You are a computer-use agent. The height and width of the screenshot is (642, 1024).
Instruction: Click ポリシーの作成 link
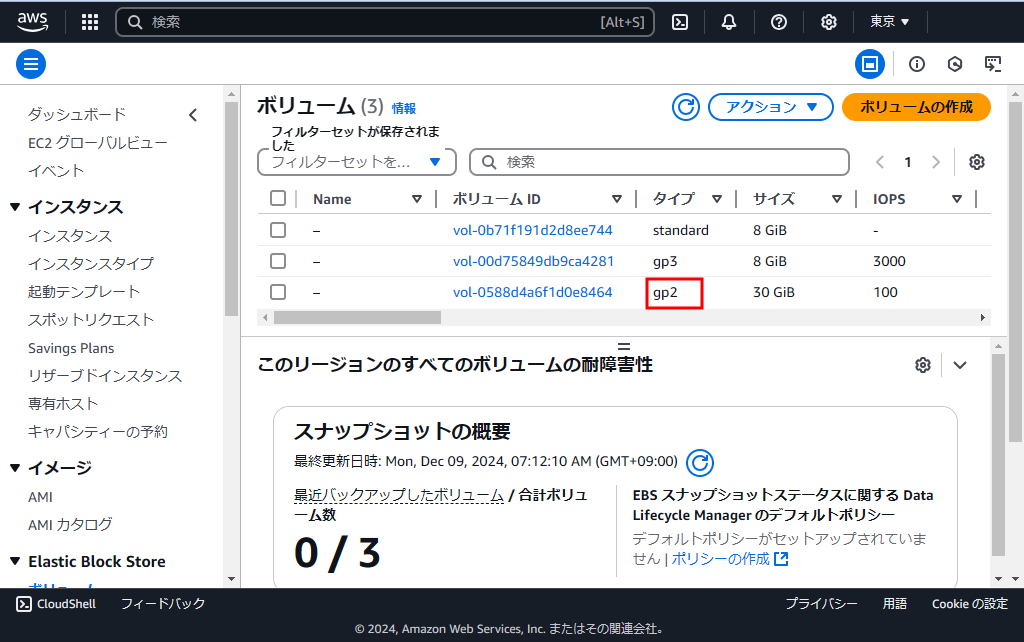pos(720,559)
